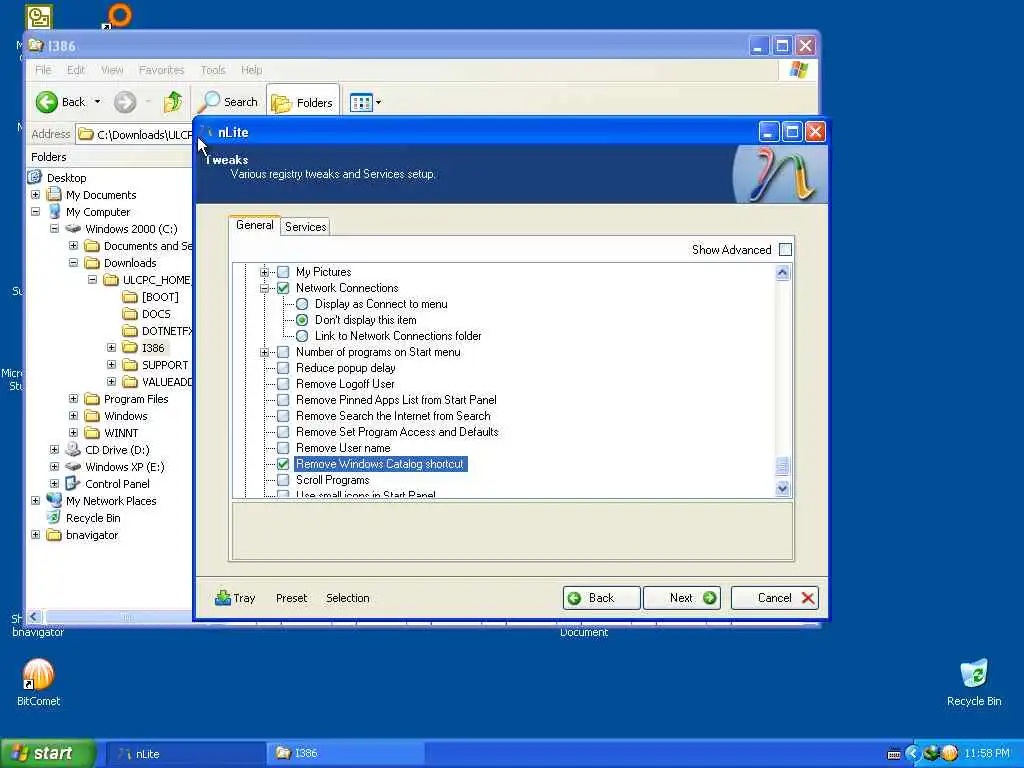Collapse Downloads folder in tree
1024x768 pixels.
73,263
